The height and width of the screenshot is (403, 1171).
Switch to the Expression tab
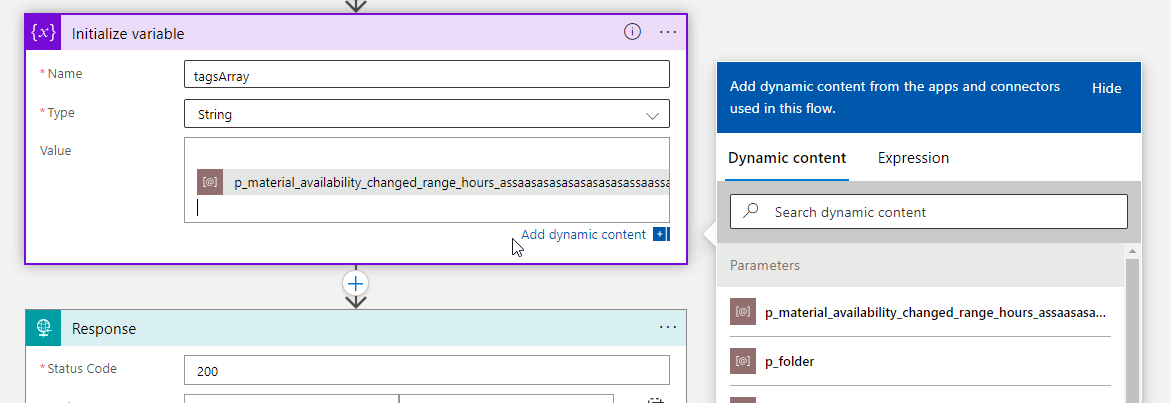[x=913, y=158]
